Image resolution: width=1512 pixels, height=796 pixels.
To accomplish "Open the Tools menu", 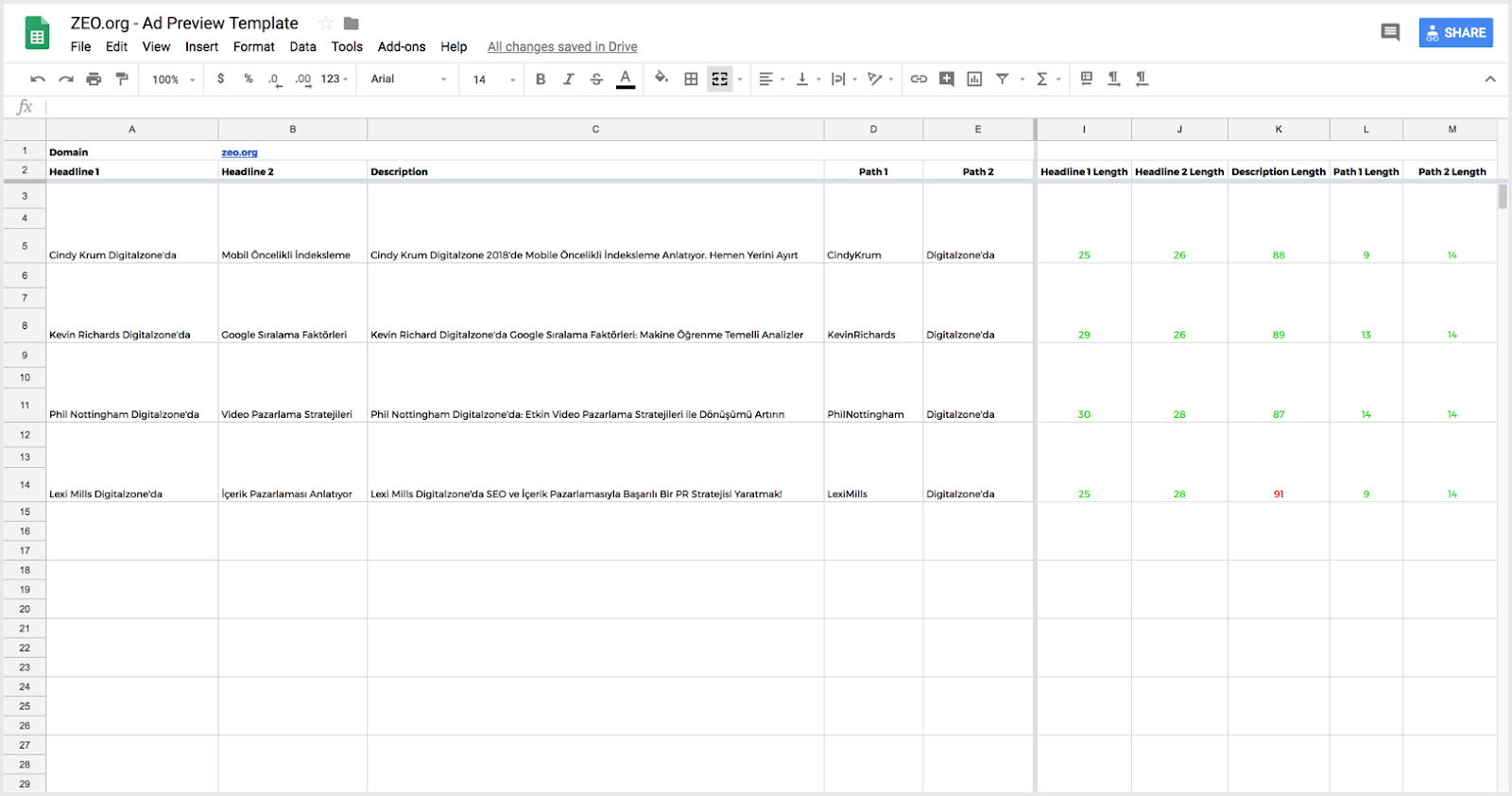I will pyautogui.click(x=347, y=46).
